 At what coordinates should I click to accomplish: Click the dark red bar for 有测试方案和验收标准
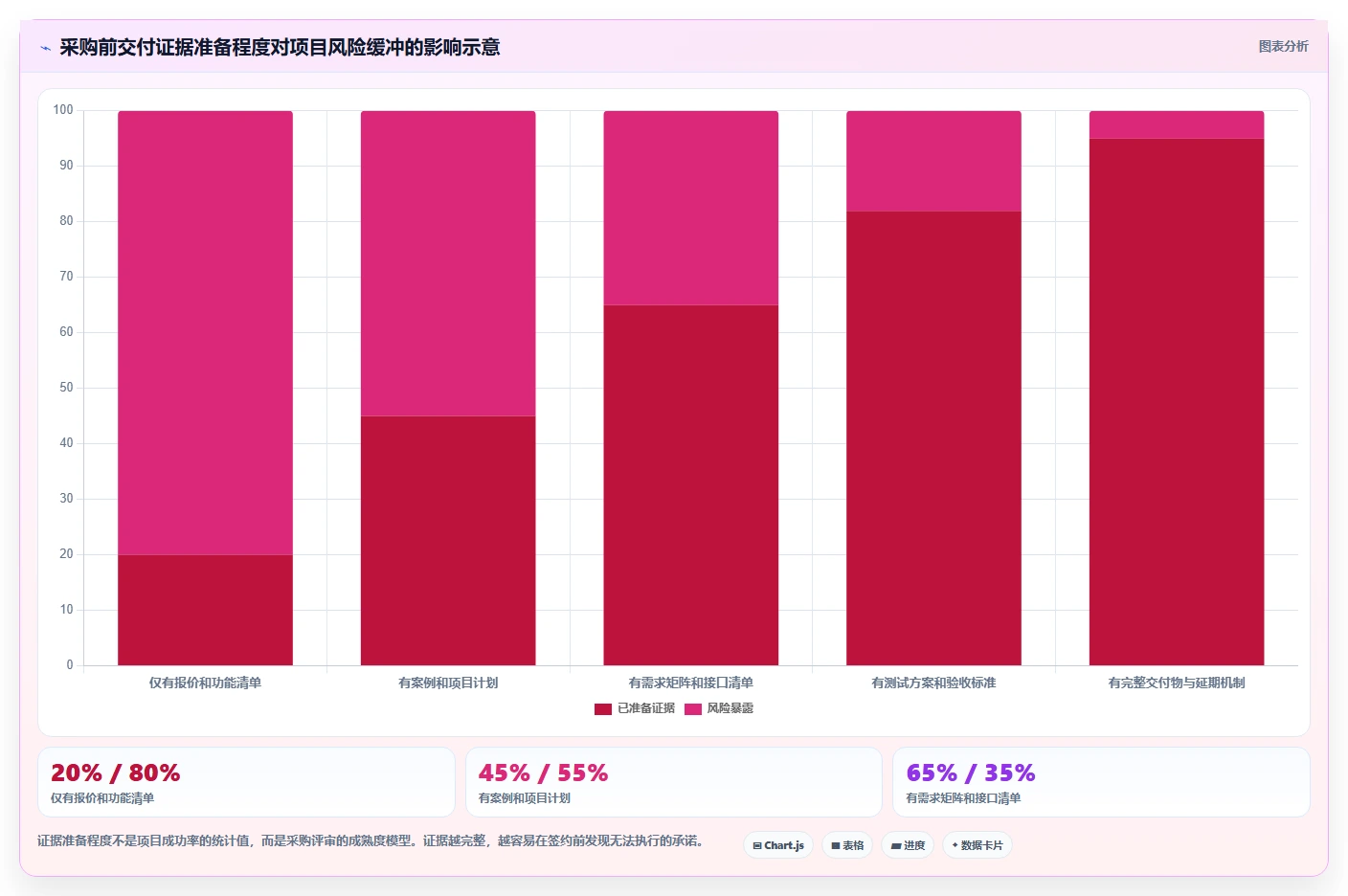coord(933,437)
